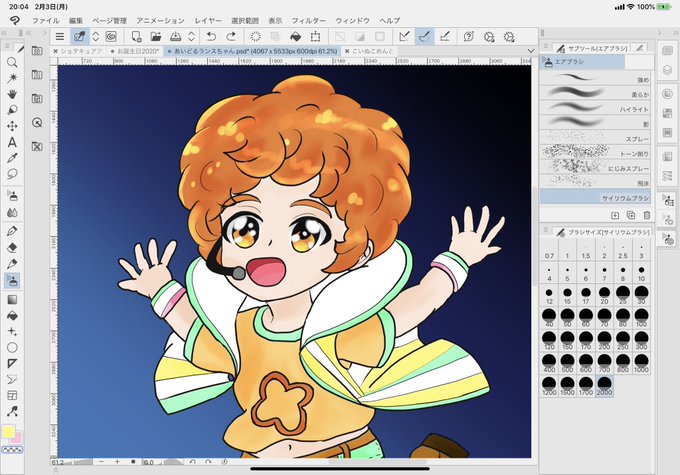
Task: Select the Fill bucket tool
Action: click(x=12, y=316)
